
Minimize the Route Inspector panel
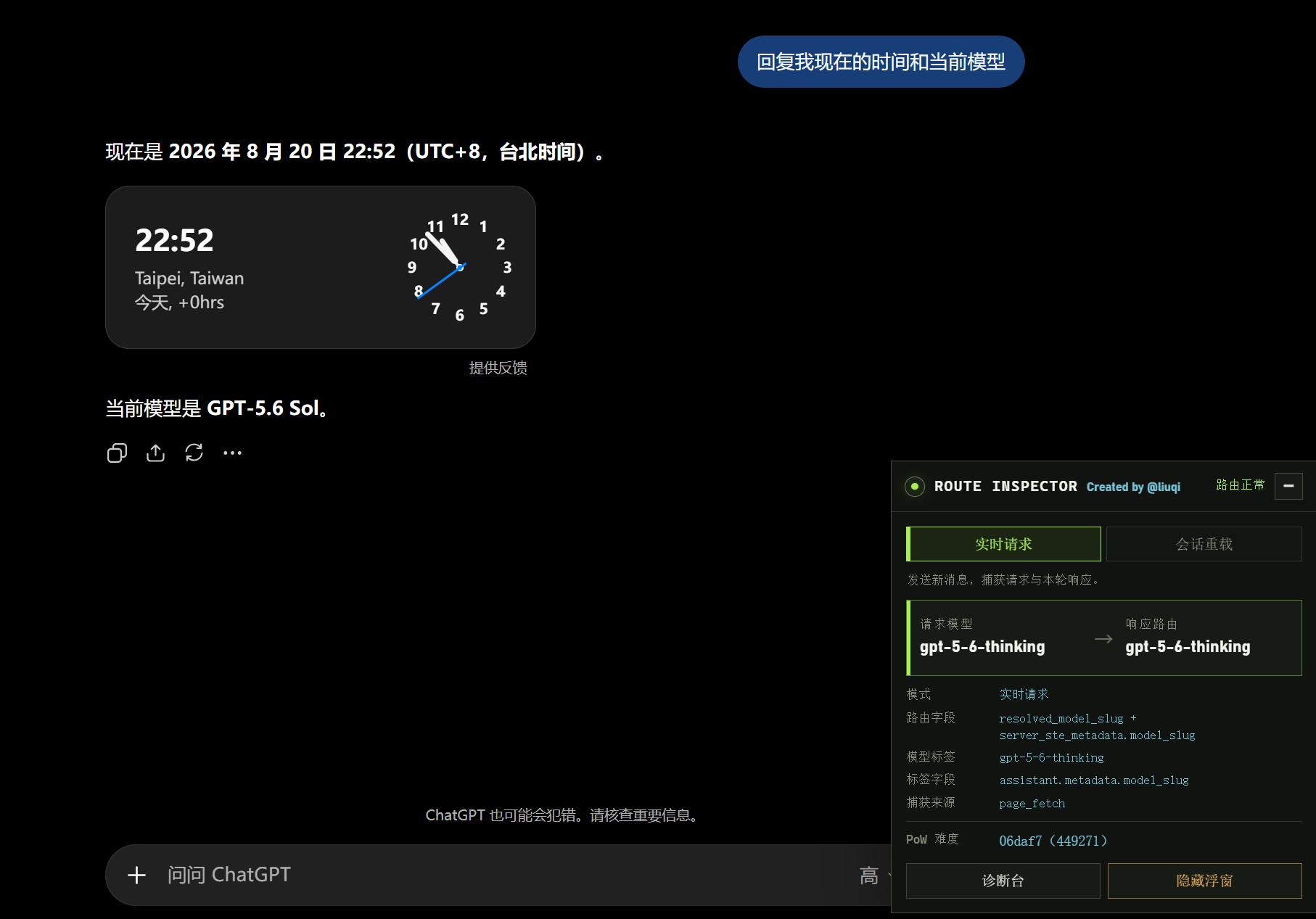(1288, 486)
